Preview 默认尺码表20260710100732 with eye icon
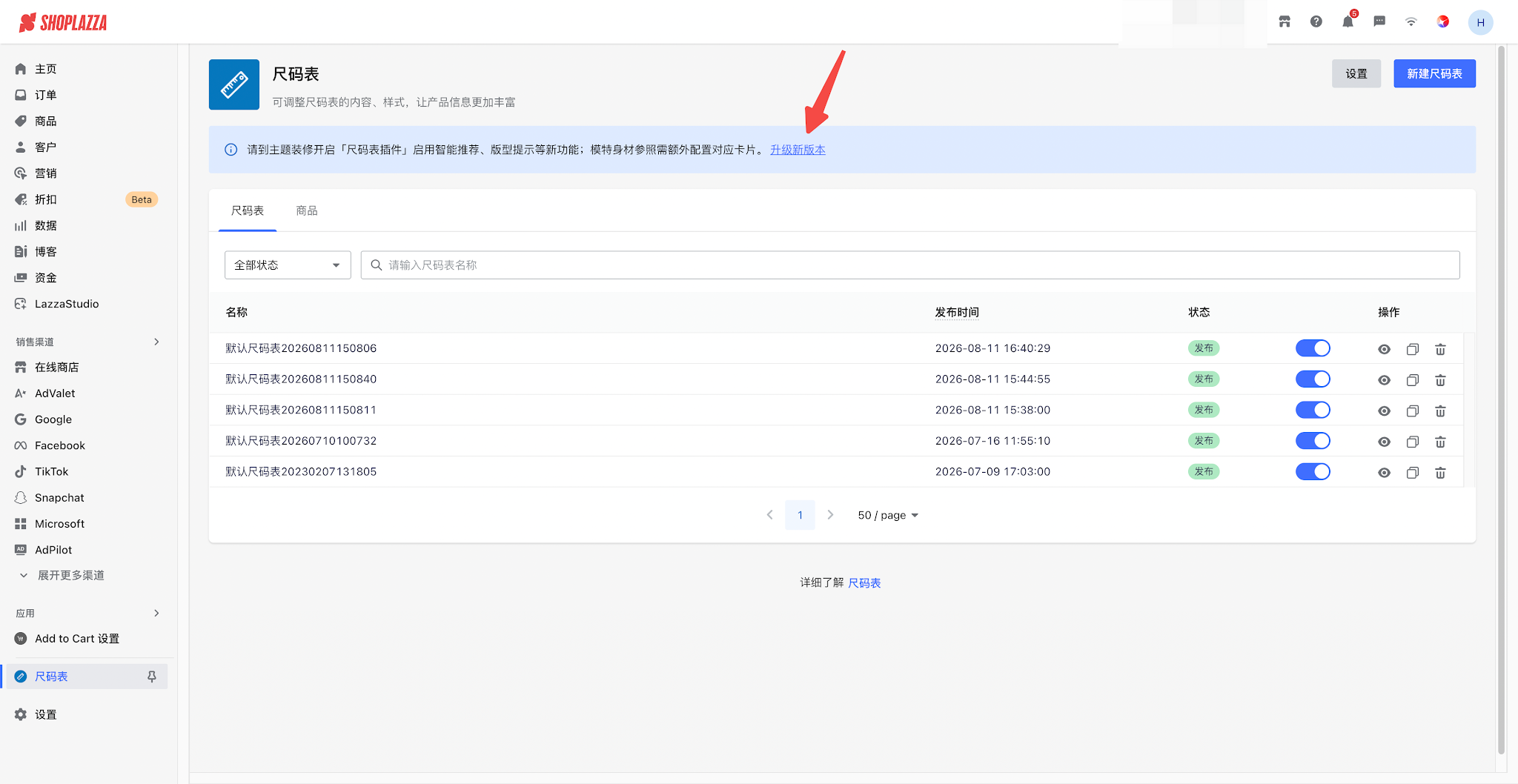Screen dimensions: 1518x784 point(1384,442)
